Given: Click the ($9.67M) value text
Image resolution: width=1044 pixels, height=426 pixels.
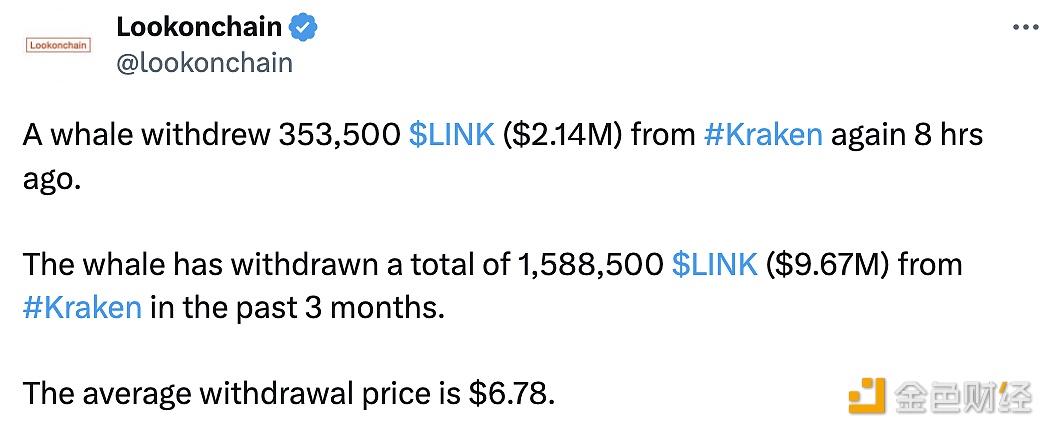Looking at the screenshot, I should click(828, 265).
